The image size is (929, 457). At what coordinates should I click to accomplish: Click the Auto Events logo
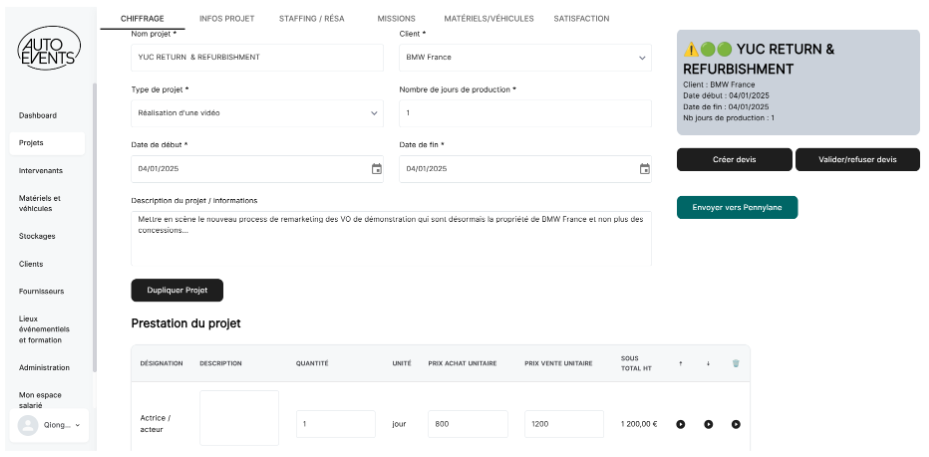(49, 48)
